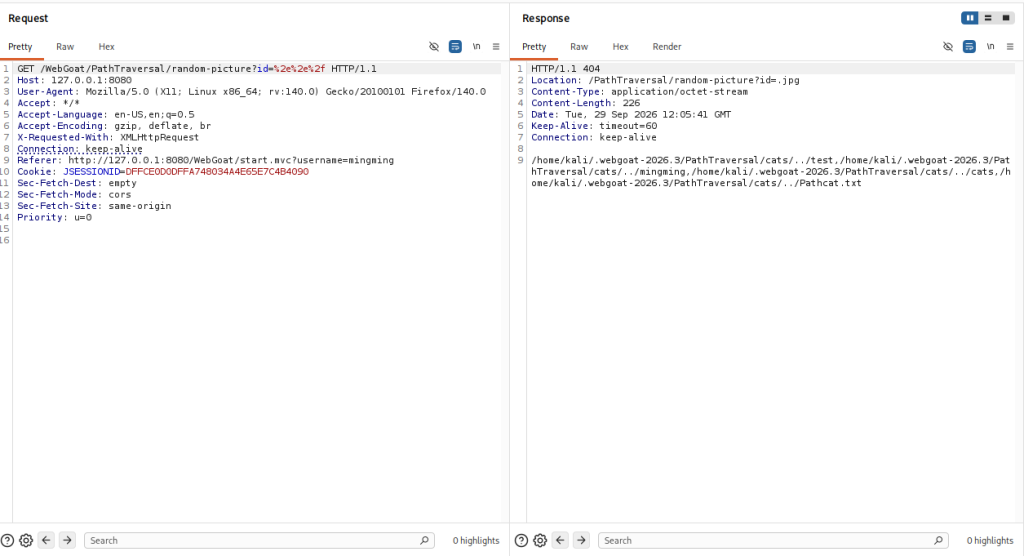The width and height of the screenshot is (1024, 556).
Task: Select top-bottom stacked layout icon
Action: (988, 18)
